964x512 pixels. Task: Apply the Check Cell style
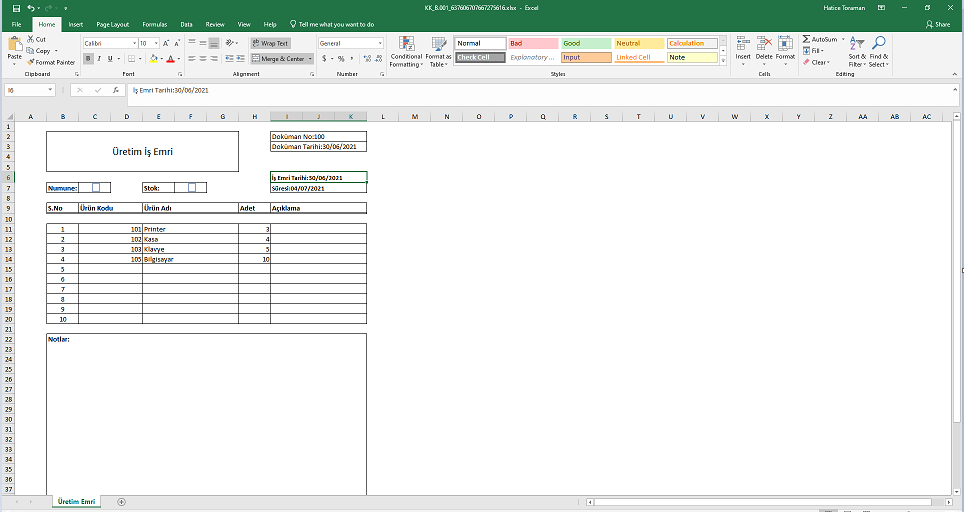[x=480, y=57]
